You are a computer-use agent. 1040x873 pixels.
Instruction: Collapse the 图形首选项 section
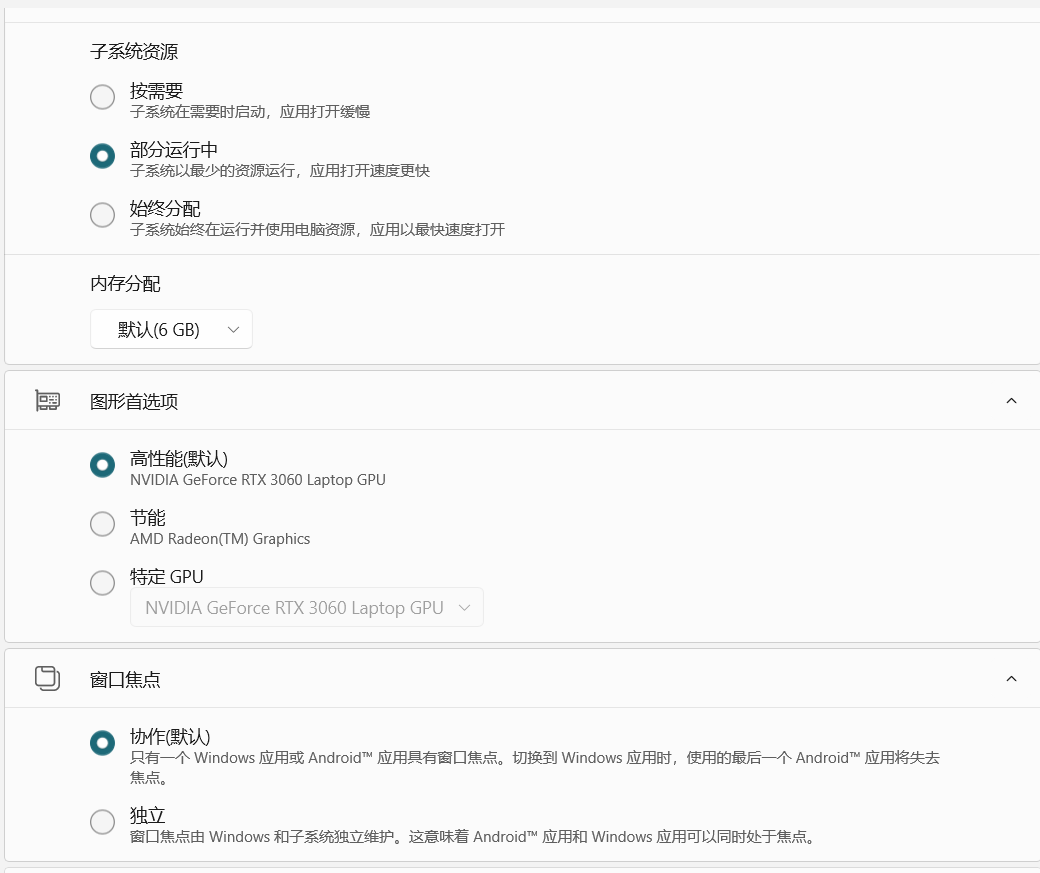tap(1010, 399)
